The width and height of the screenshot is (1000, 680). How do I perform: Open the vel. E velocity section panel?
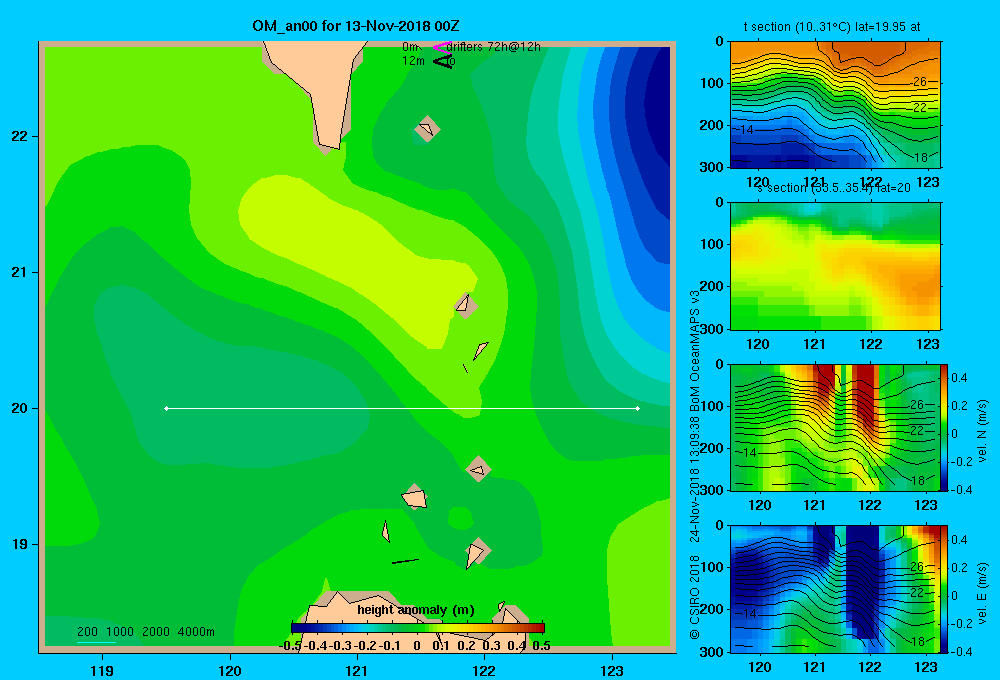pyautogui.click(x=835, y=589)
